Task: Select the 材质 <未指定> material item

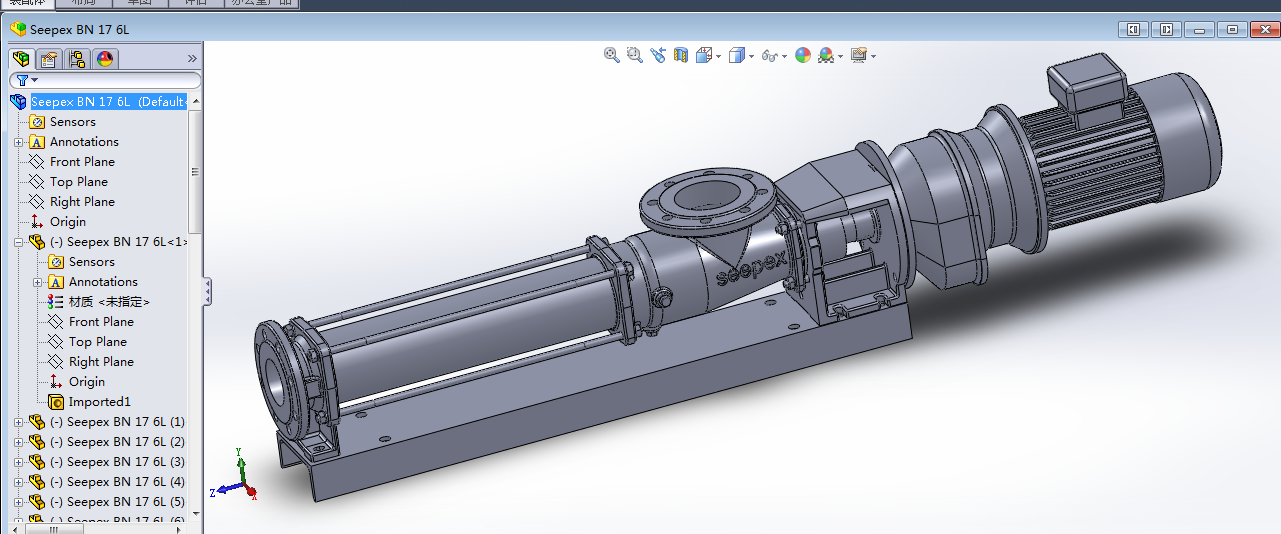Action: pos(109,302)
